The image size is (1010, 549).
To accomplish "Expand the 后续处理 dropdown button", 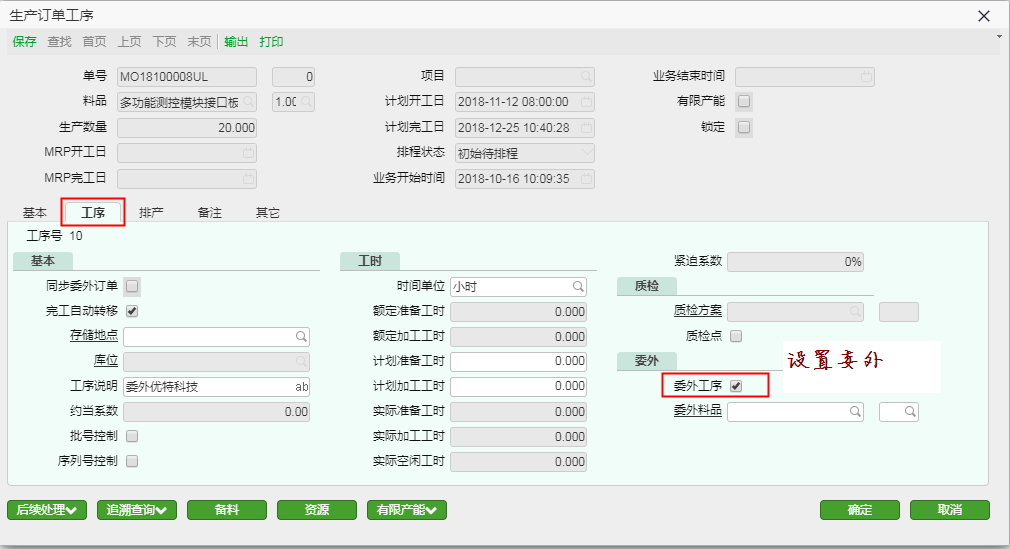I will pos(47,510).
